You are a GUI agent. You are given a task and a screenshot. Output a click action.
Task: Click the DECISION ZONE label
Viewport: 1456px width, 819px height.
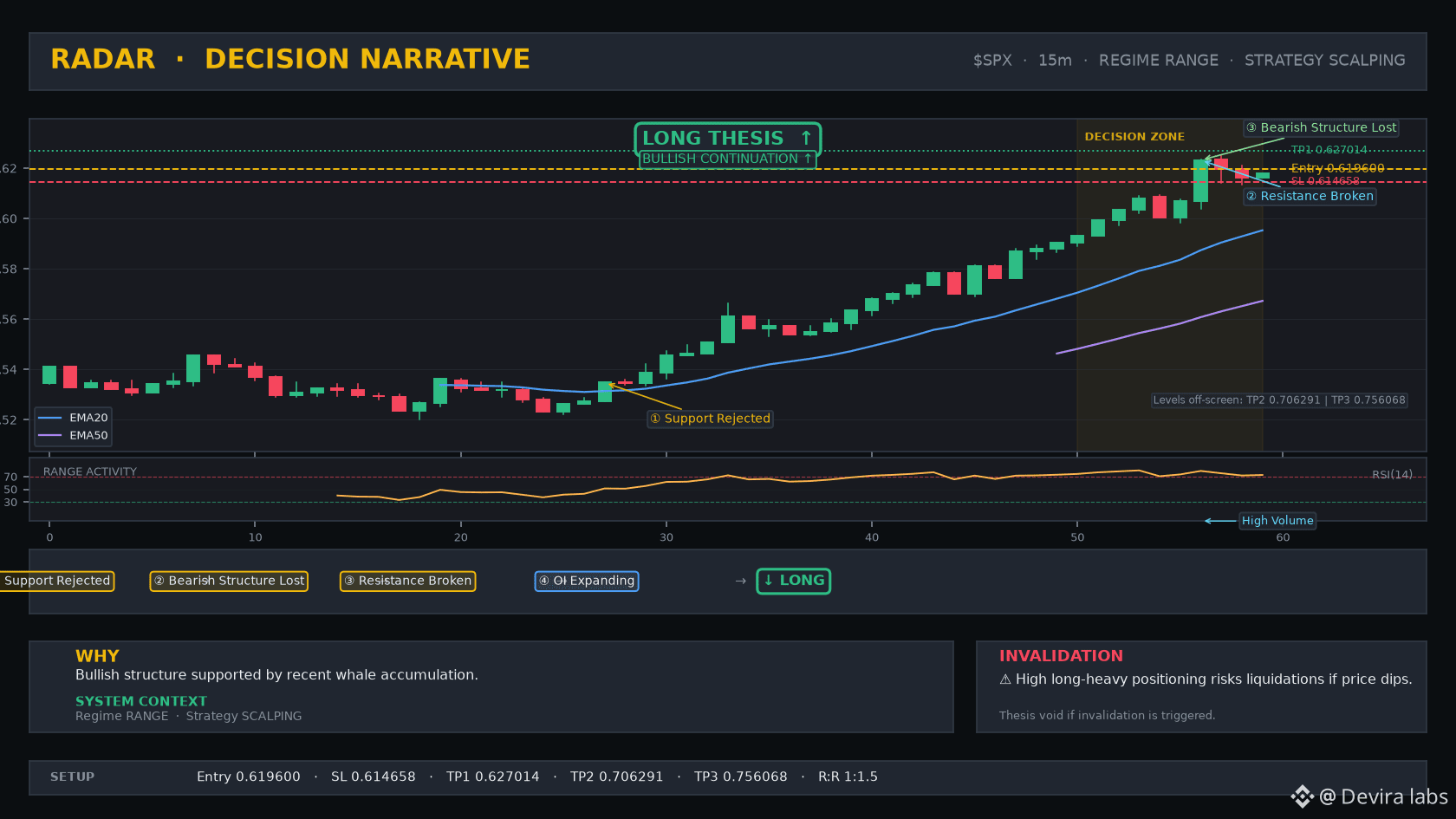pyautogui.click(x=1134, y=136)
